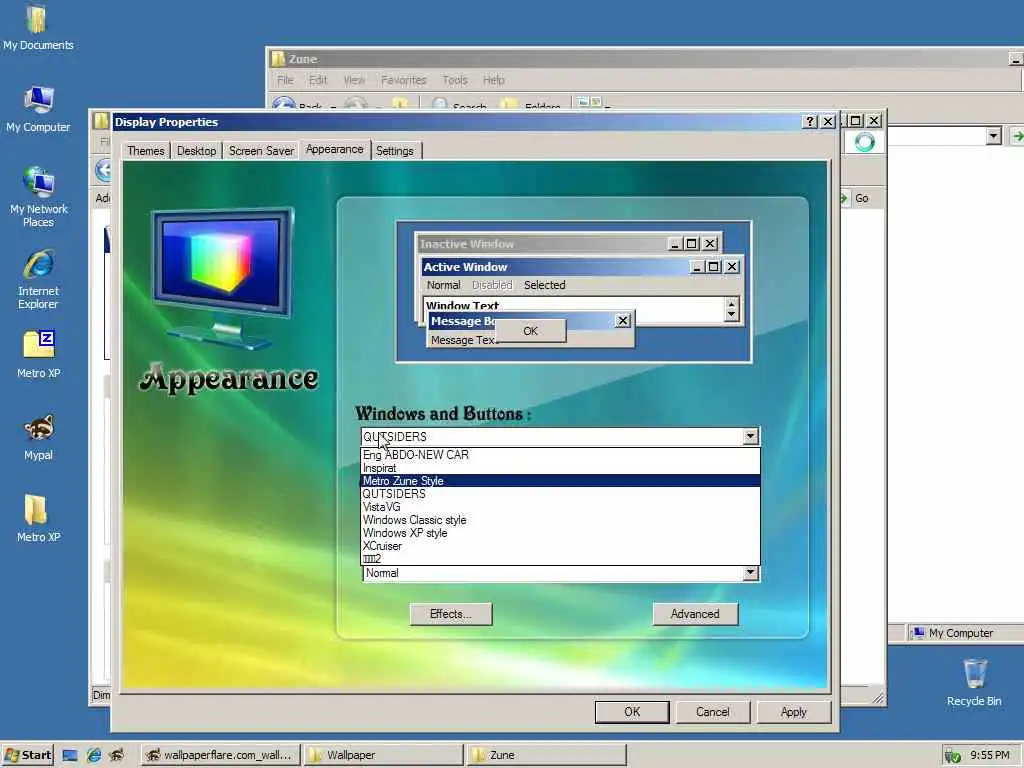Open My Computer desktop icon
This screenshot has width=1024, height=768.
tap(38, 109)
